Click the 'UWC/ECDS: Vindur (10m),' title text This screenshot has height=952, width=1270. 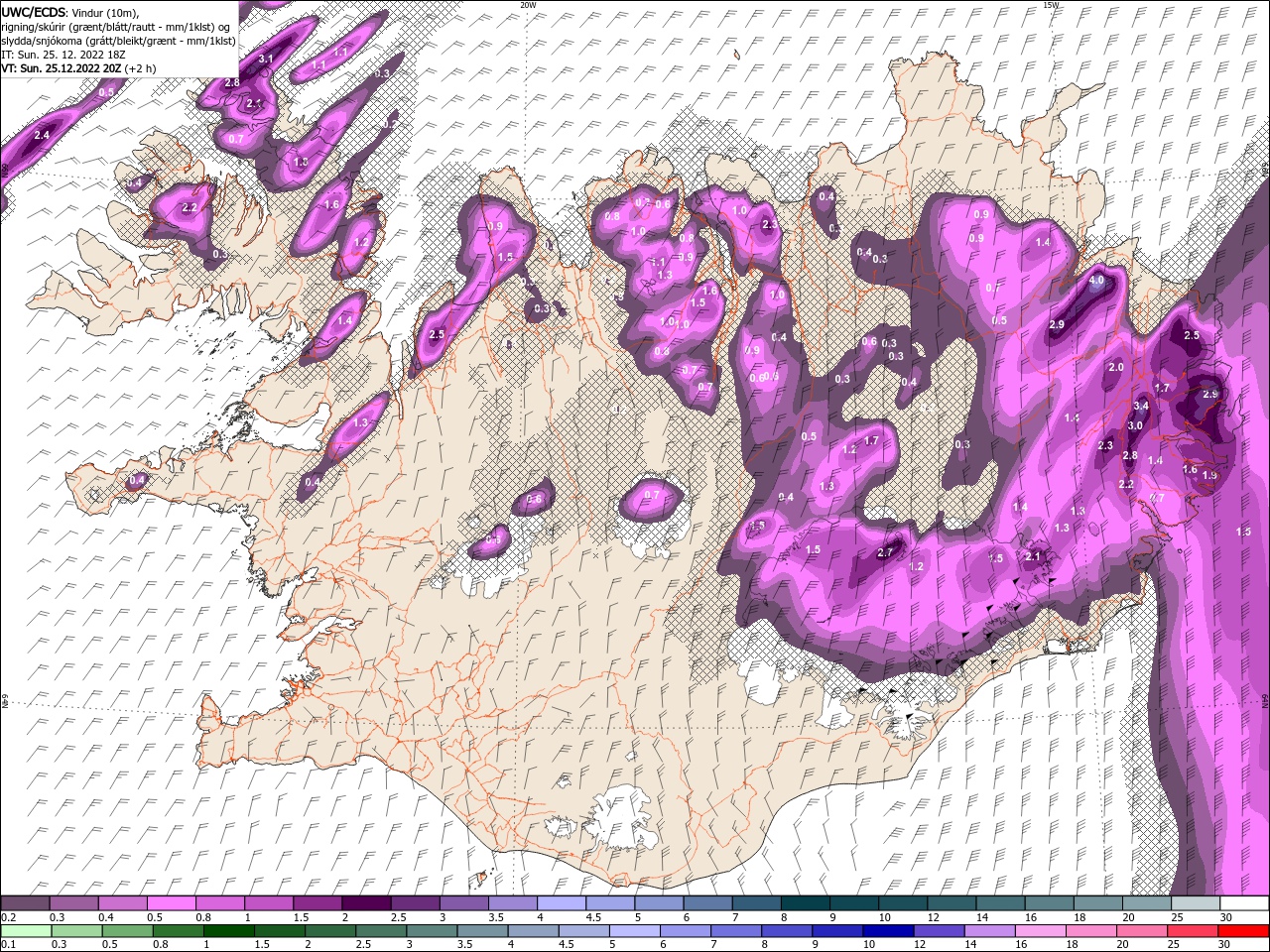(70, 12)
